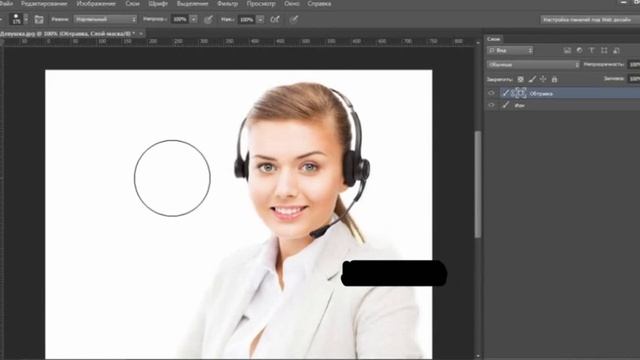The image size is (640, 360).
Task: Open the Слои menu
Action: pyautogui.click(x=132, y=4)
